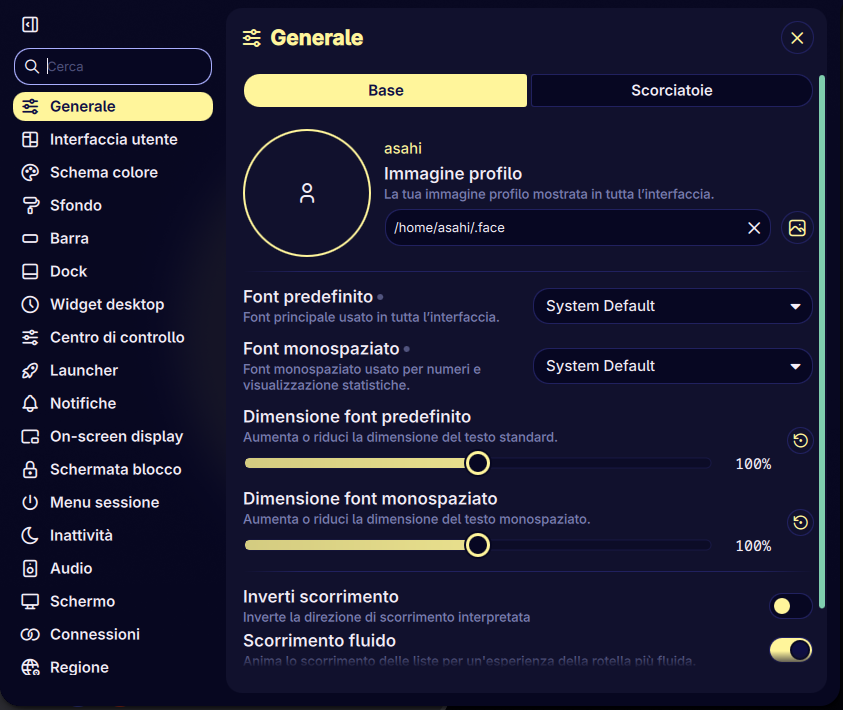This screenshot has width=843, height=710.
Task: Click the Sfondo paint roller icon
Action: point(30,205)
